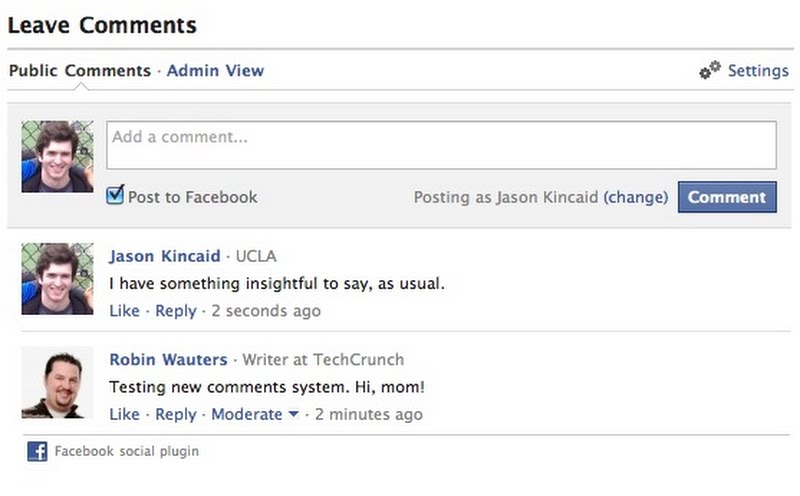Open Jason Kincaid's comment avatar
The height and width of the screenshot is (496, 800).
pos(57,279)
